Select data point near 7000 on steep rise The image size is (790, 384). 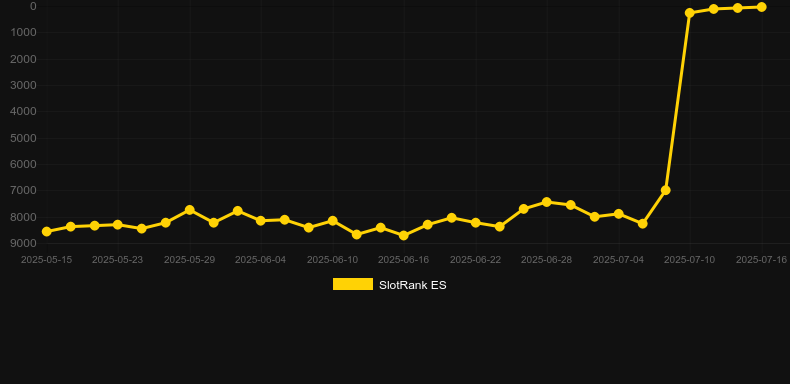click(x=666, y=190)
